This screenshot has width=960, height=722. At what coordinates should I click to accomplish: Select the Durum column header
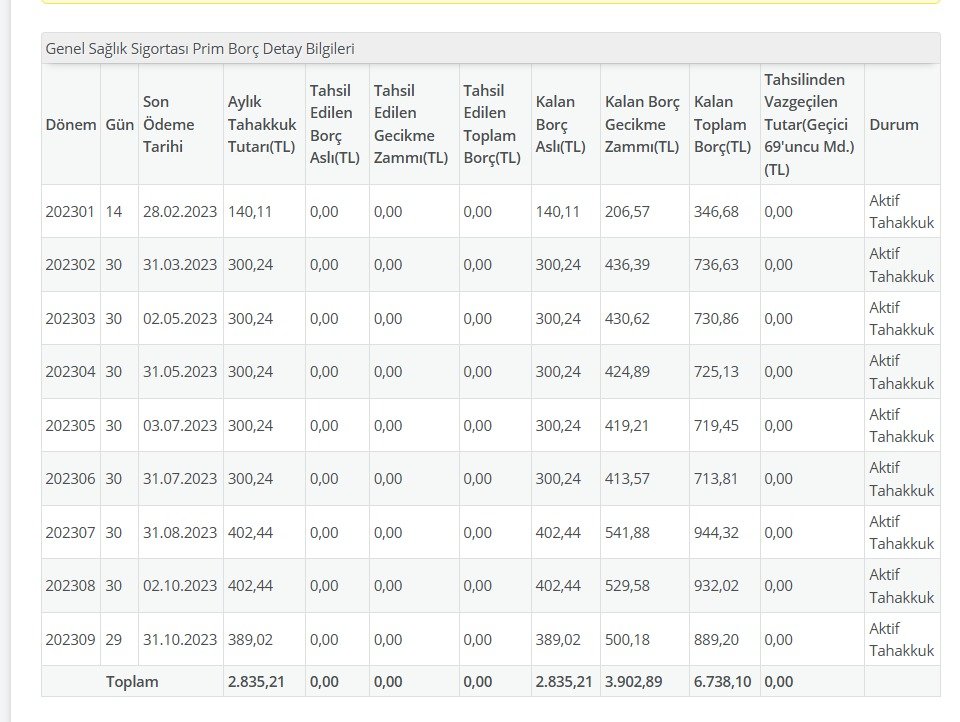coord(893,125)
